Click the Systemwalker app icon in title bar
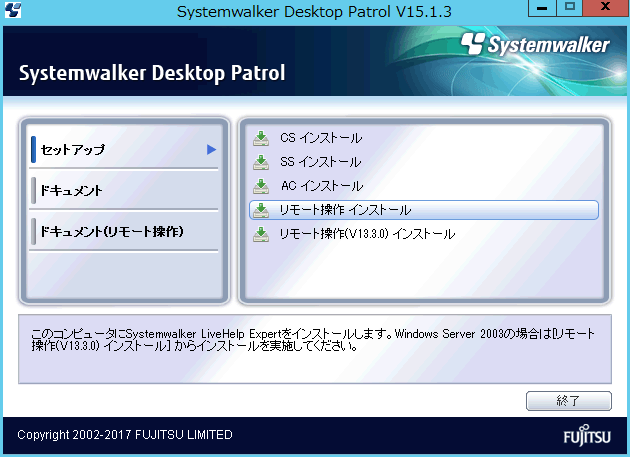630x457 pixels. 13,10
